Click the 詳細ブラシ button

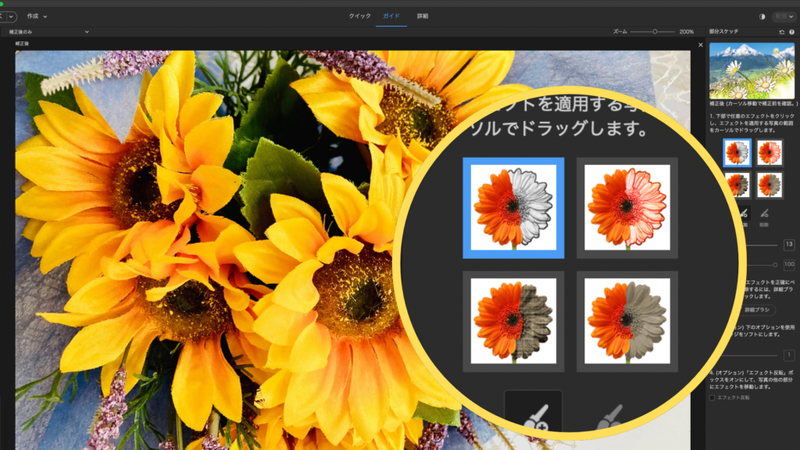click(757, 310)
